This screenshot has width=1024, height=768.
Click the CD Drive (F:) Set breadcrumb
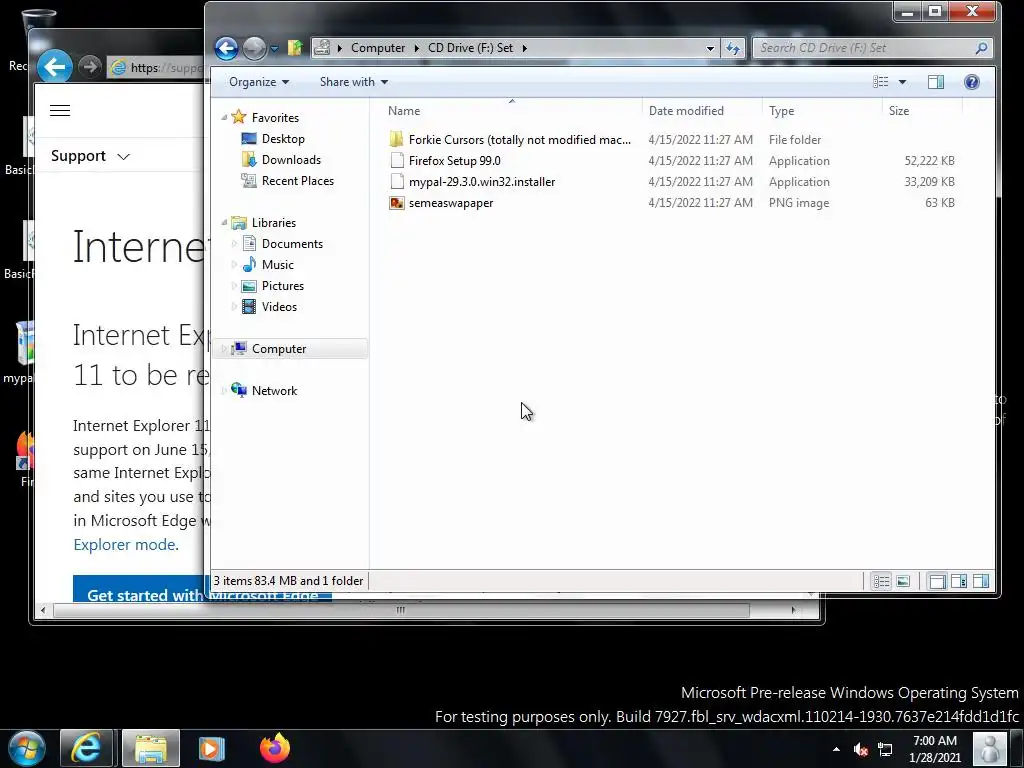pos(470,48)
